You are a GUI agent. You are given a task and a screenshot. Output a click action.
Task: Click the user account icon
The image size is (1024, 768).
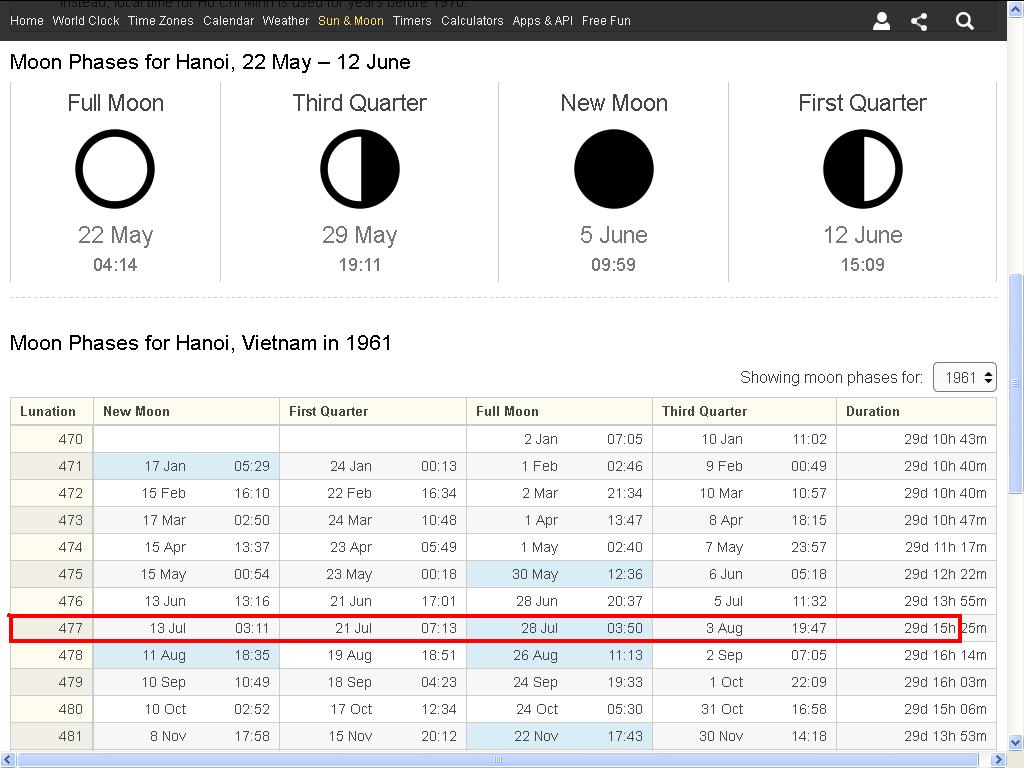[881, 21]
